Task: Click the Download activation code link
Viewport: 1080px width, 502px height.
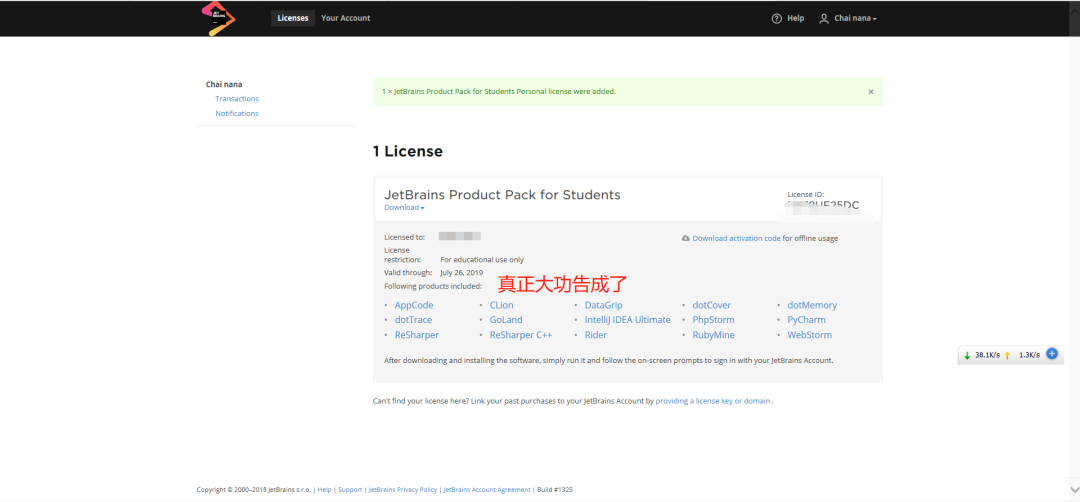Action: 736,238
